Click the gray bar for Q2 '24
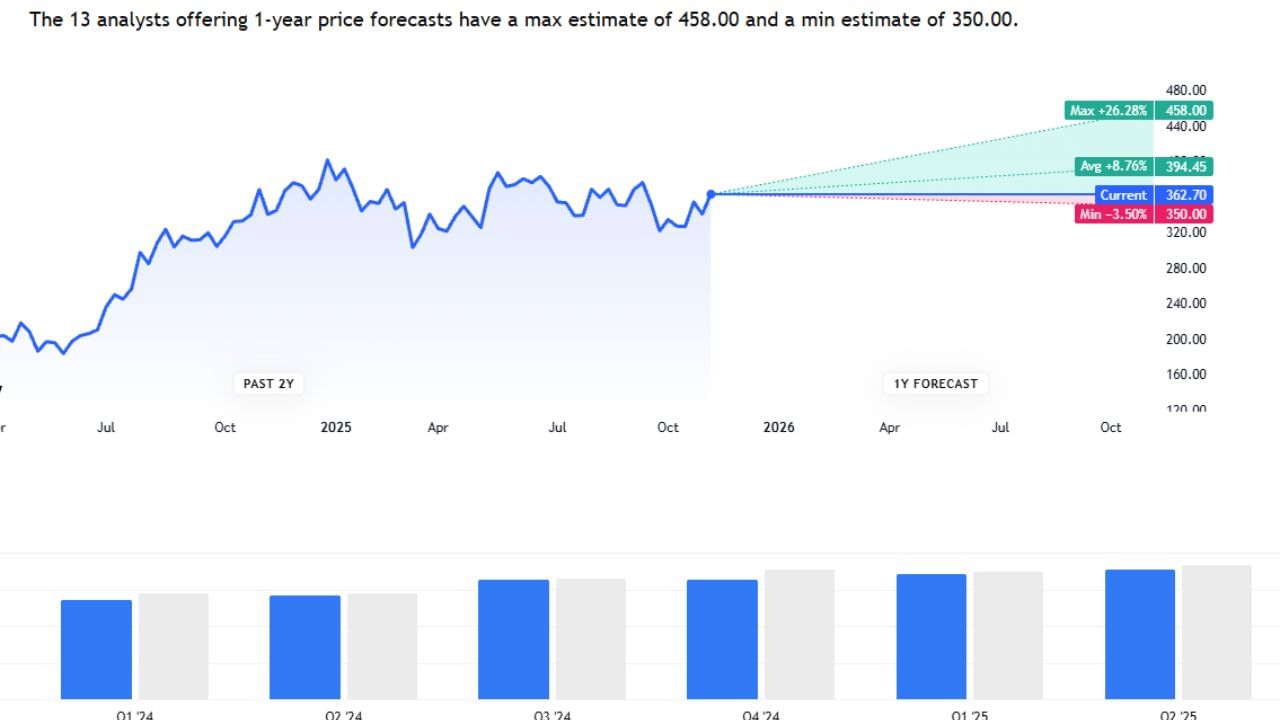This screenshot has height=720, width=1280. [382, 647]
